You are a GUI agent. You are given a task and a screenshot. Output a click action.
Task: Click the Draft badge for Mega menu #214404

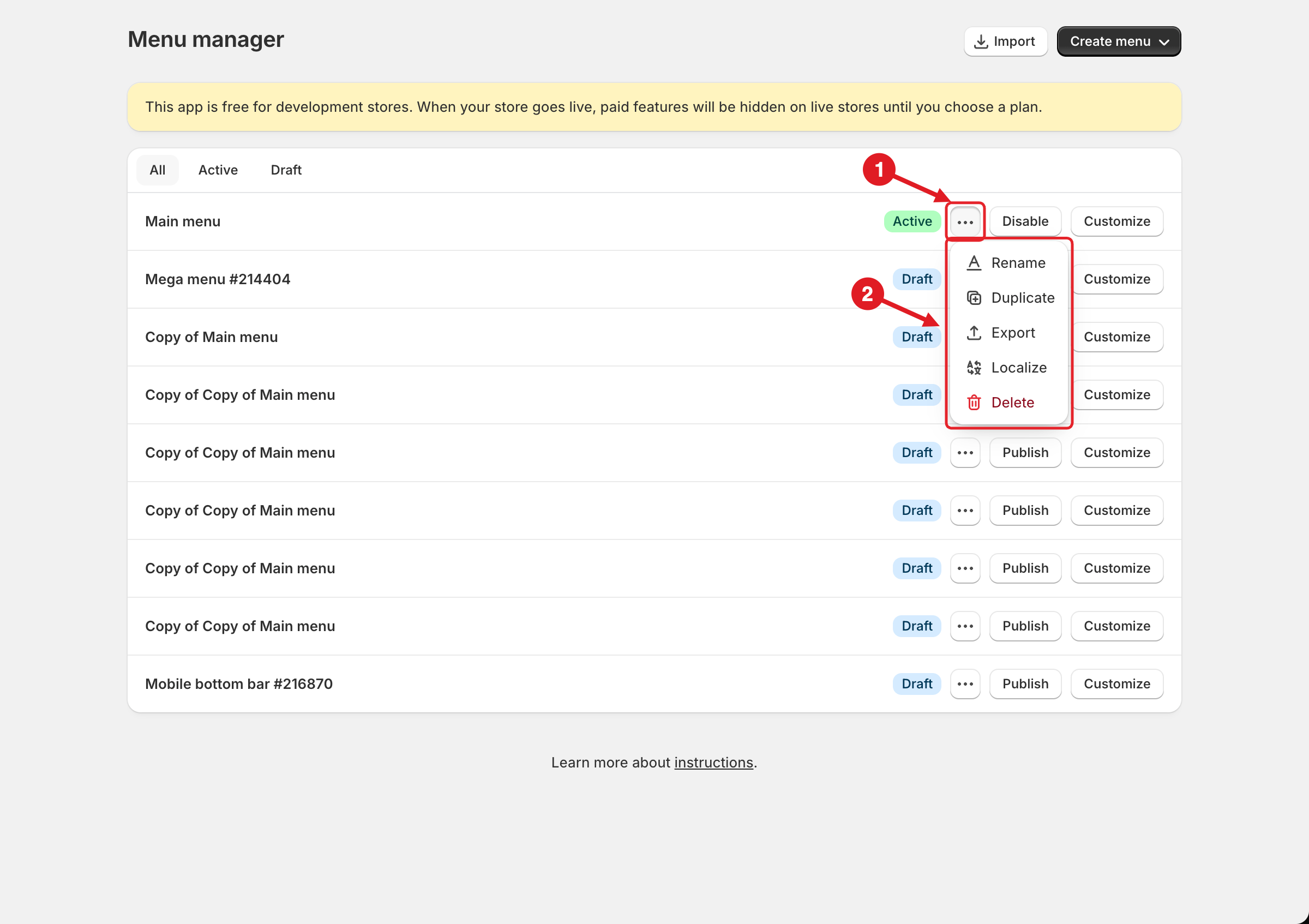click(x=917, y=279)
